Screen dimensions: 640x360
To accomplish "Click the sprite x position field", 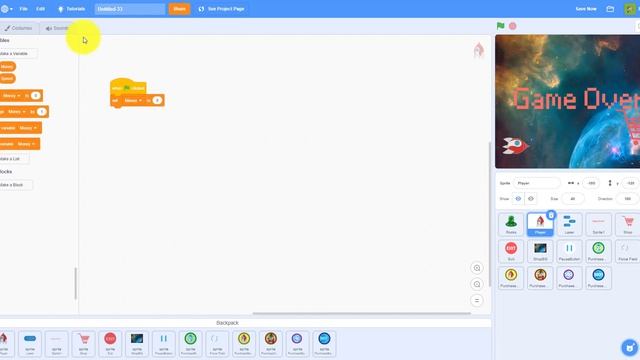I will [x=591, y=183].
